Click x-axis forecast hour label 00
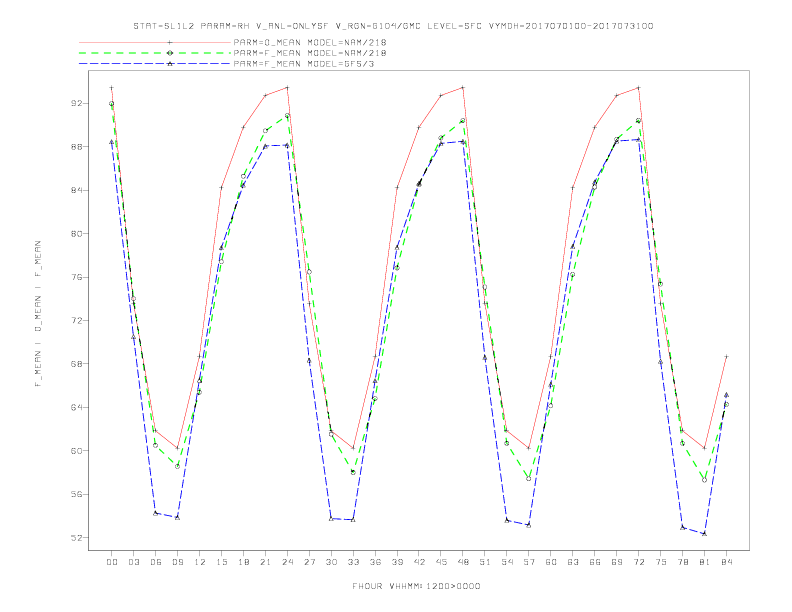The height and width of the screenshot is (612, 792). coord(112,562)
